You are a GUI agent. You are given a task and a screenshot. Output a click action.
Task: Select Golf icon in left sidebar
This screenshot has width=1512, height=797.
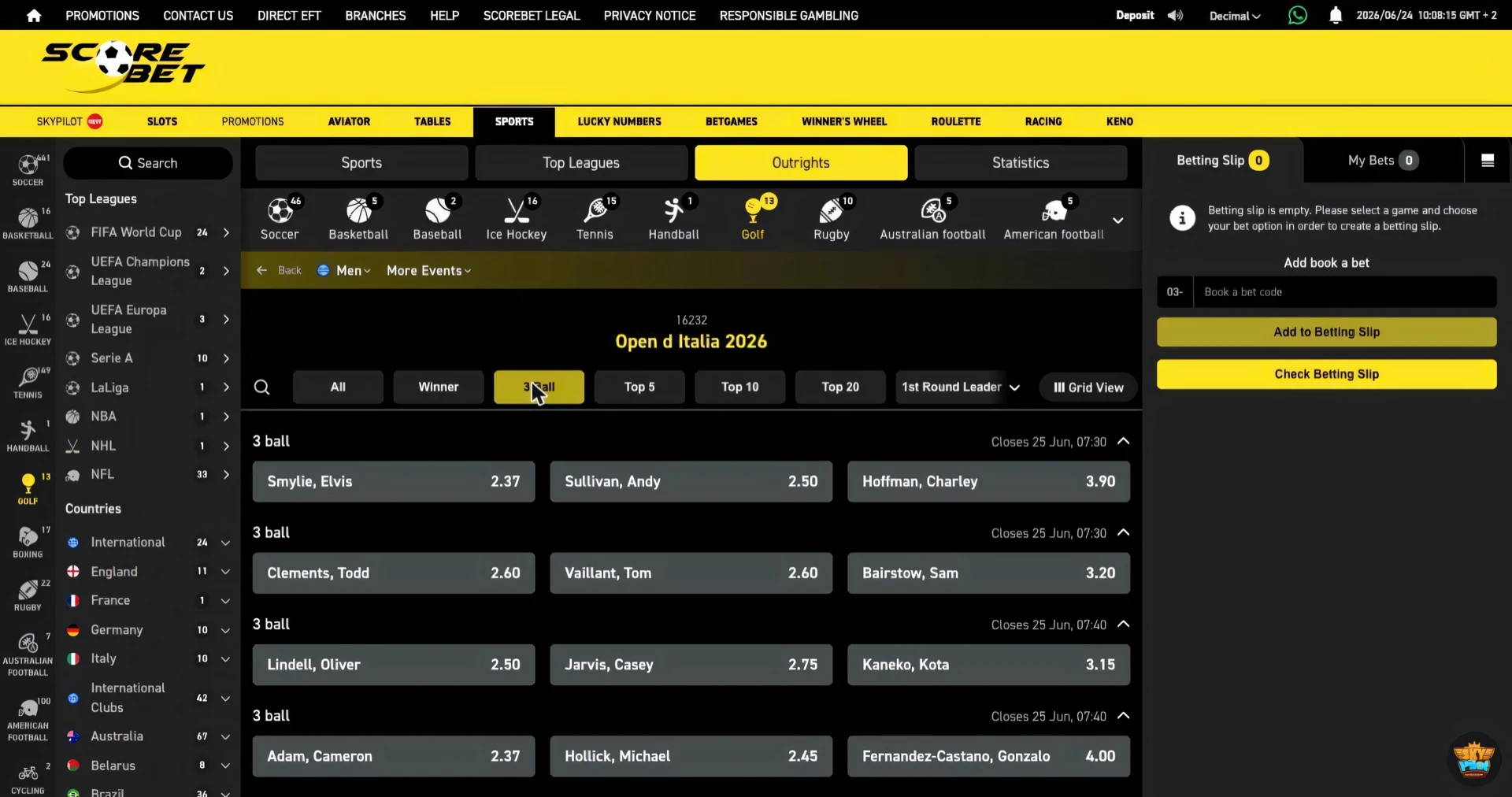tap(28, 488)
